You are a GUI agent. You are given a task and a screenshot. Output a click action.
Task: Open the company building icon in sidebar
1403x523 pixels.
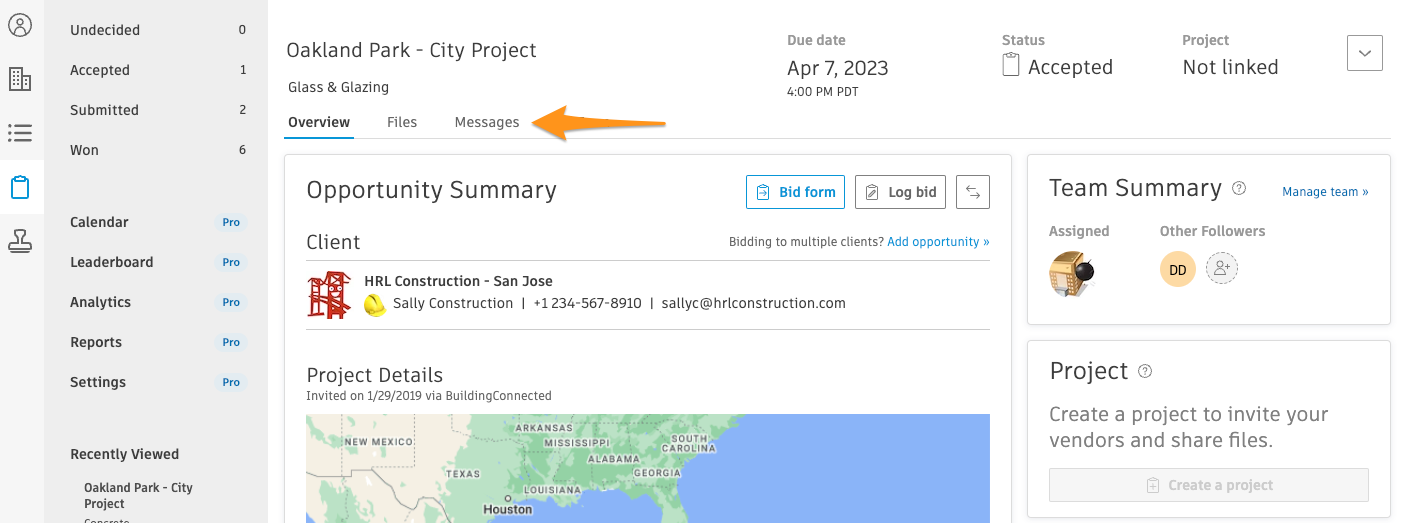(x=20, y=79)
